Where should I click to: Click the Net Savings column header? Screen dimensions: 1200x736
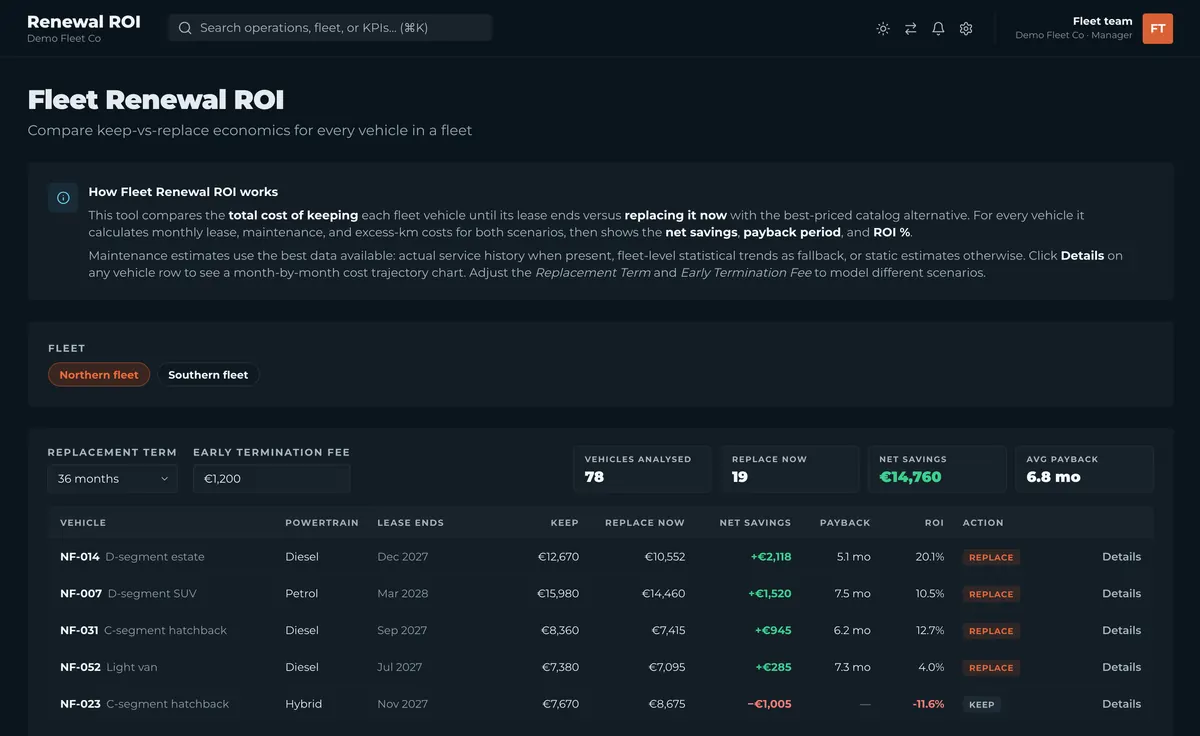pos(755,523)
